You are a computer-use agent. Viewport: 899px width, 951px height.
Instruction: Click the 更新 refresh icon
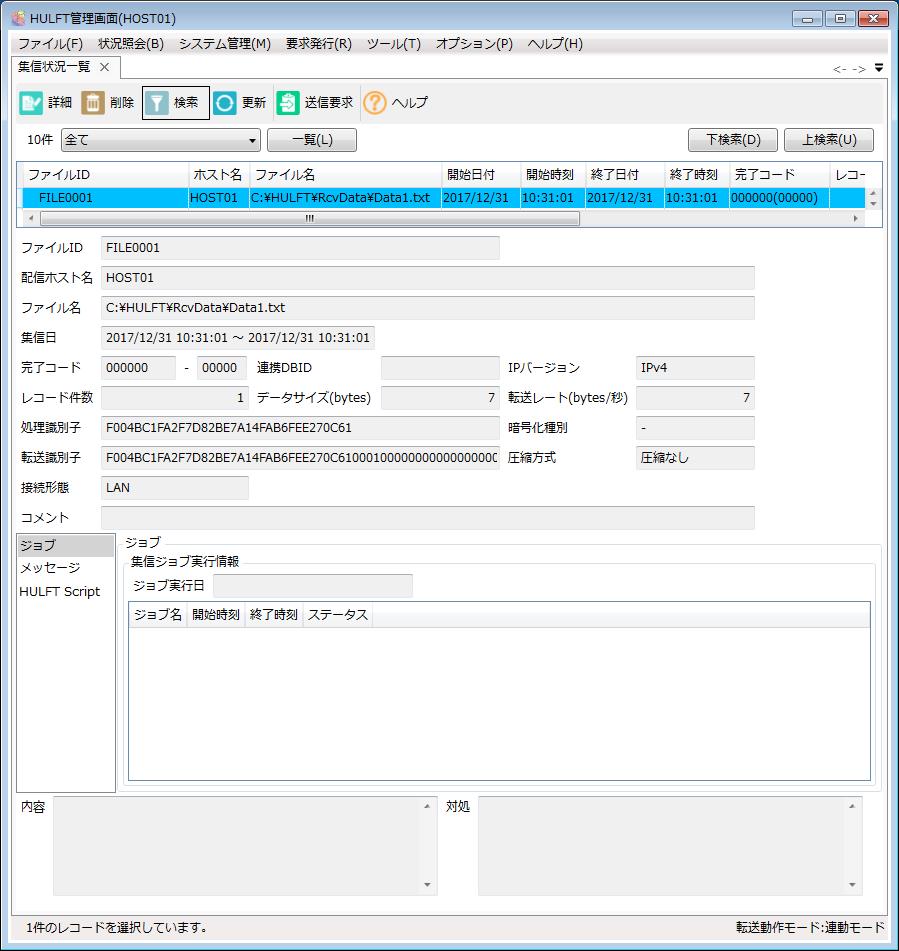click(x=224, y=103)
